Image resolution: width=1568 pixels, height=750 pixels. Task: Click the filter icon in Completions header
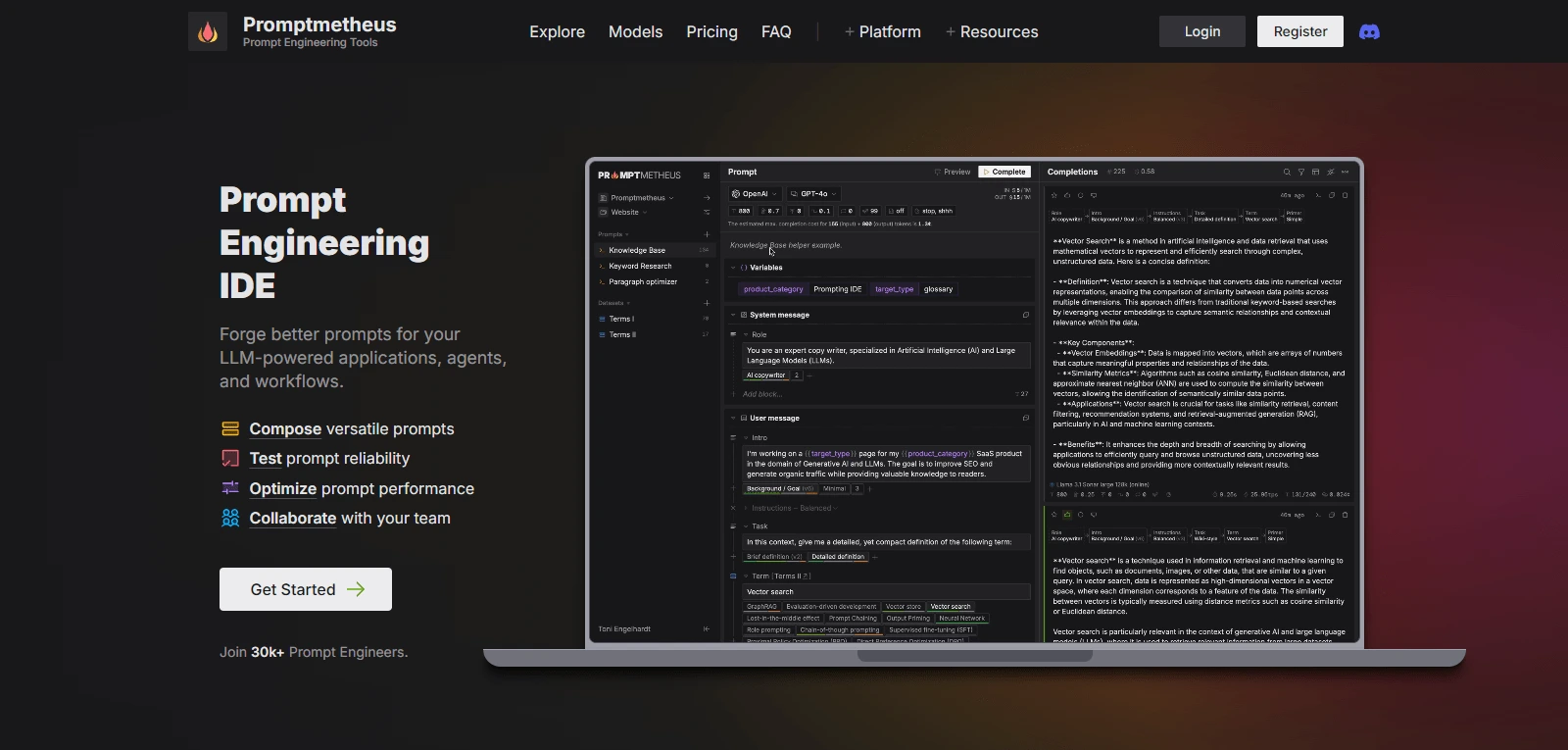pyautogui.click(x=1301, y=172)
